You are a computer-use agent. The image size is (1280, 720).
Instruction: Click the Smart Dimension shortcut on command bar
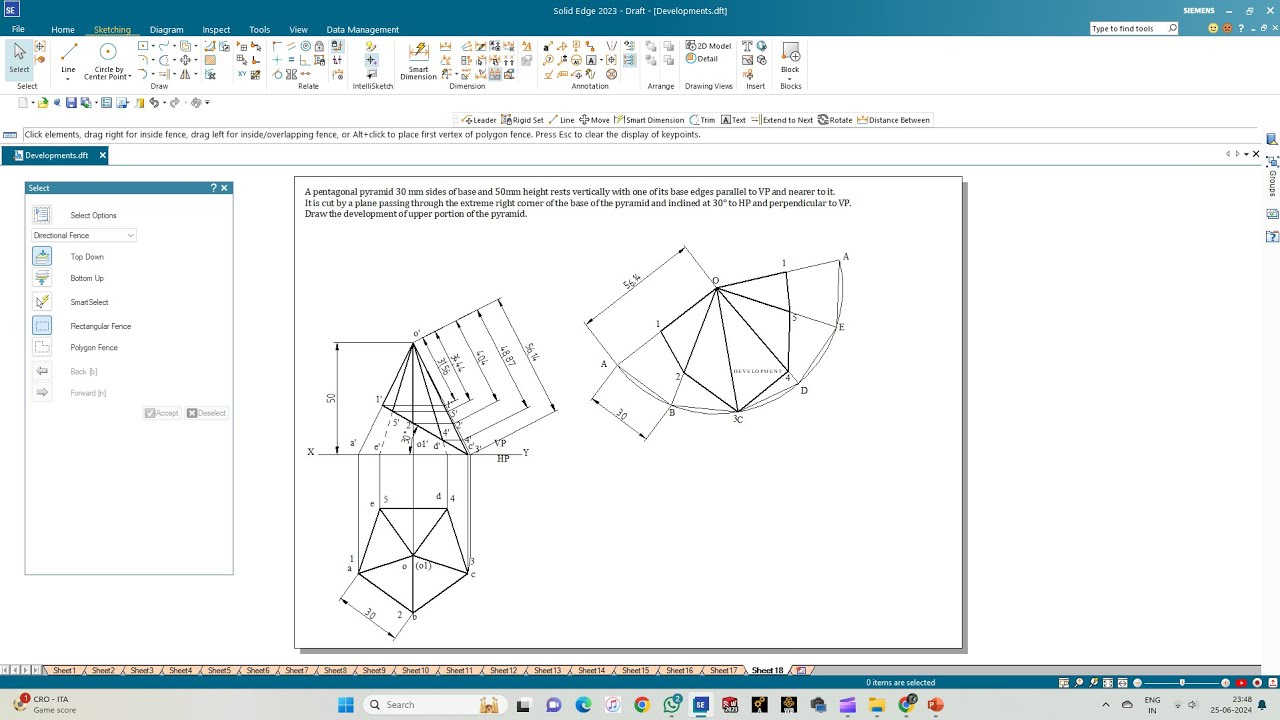point(650,120)
